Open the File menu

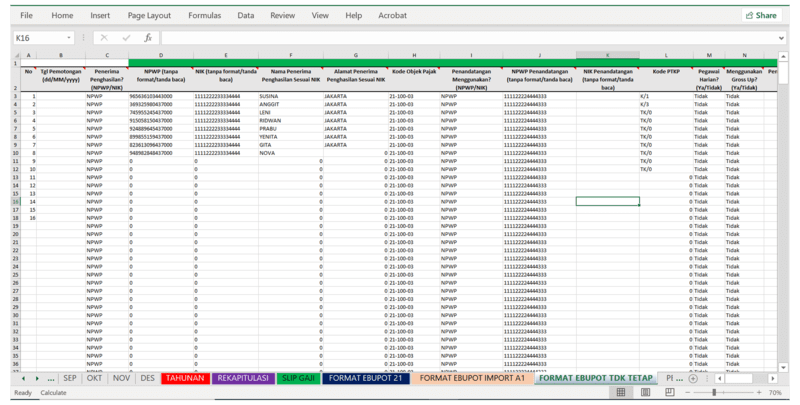click(x=27, y=15)
